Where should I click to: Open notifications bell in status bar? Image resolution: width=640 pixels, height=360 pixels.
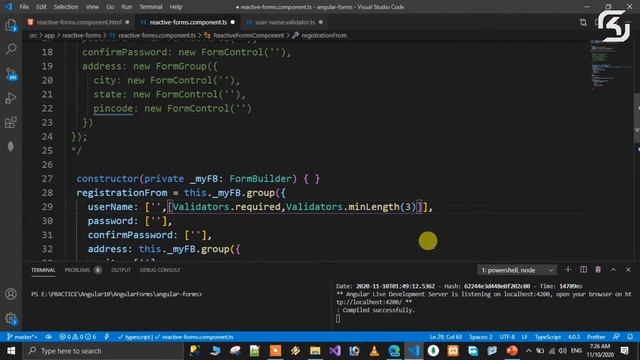coord(630,337)
